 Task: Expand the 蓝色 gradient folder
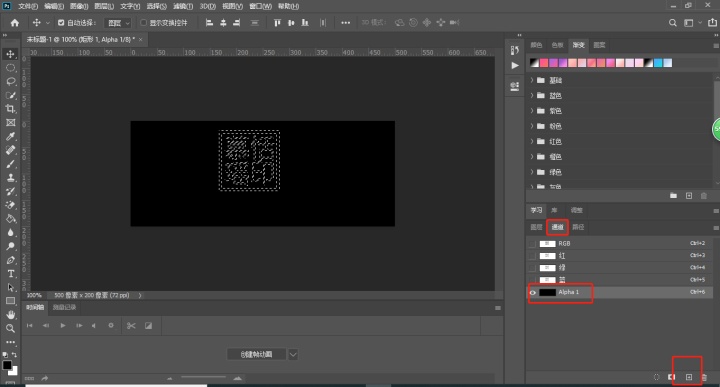point(532,95)
